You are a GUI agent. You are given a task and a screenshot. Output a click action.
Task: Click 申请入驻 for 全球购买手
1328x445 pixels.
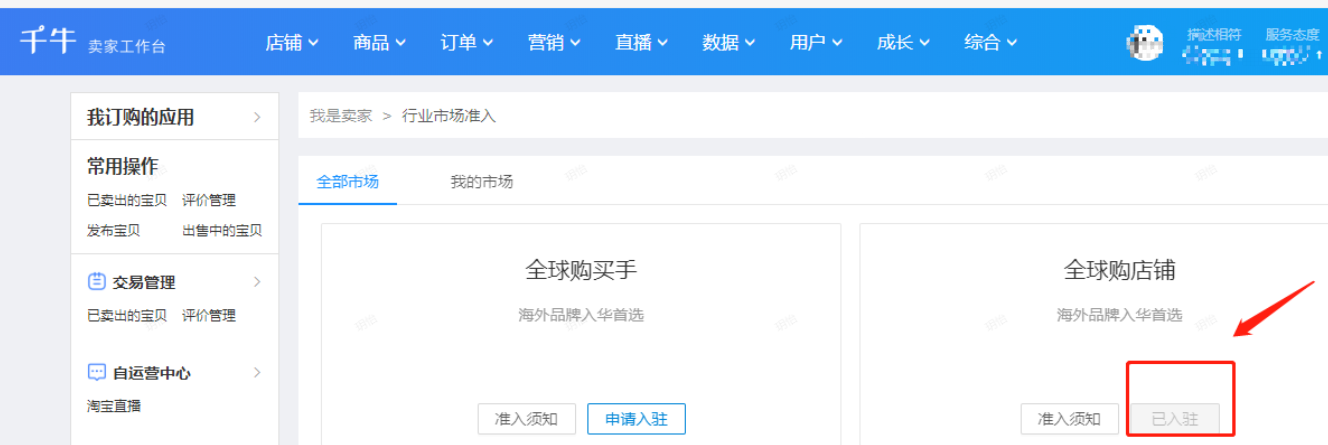tap(636, 419)
